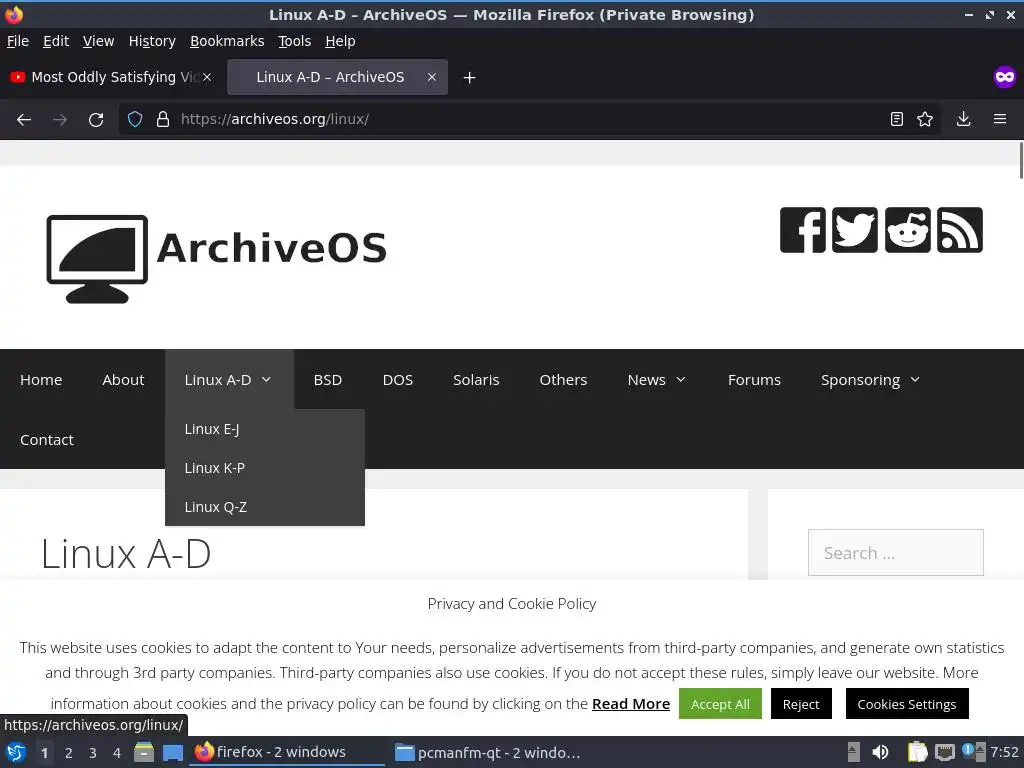The width and height of the screenshot is (1024, 768).
Task: Click removable media tray icon
Action: click(853, 752)
